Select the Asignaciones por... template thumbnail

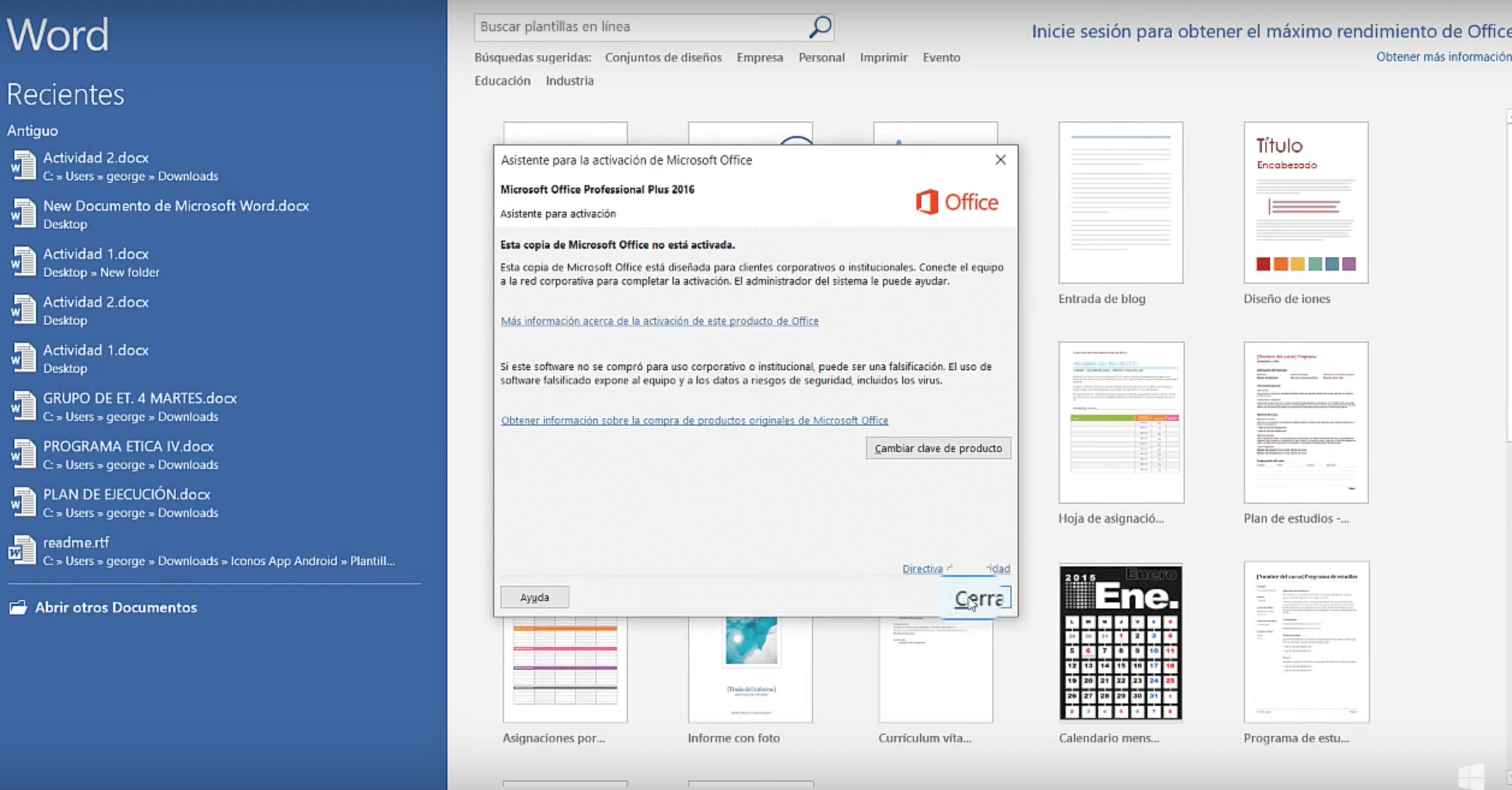tap(565, 670)
